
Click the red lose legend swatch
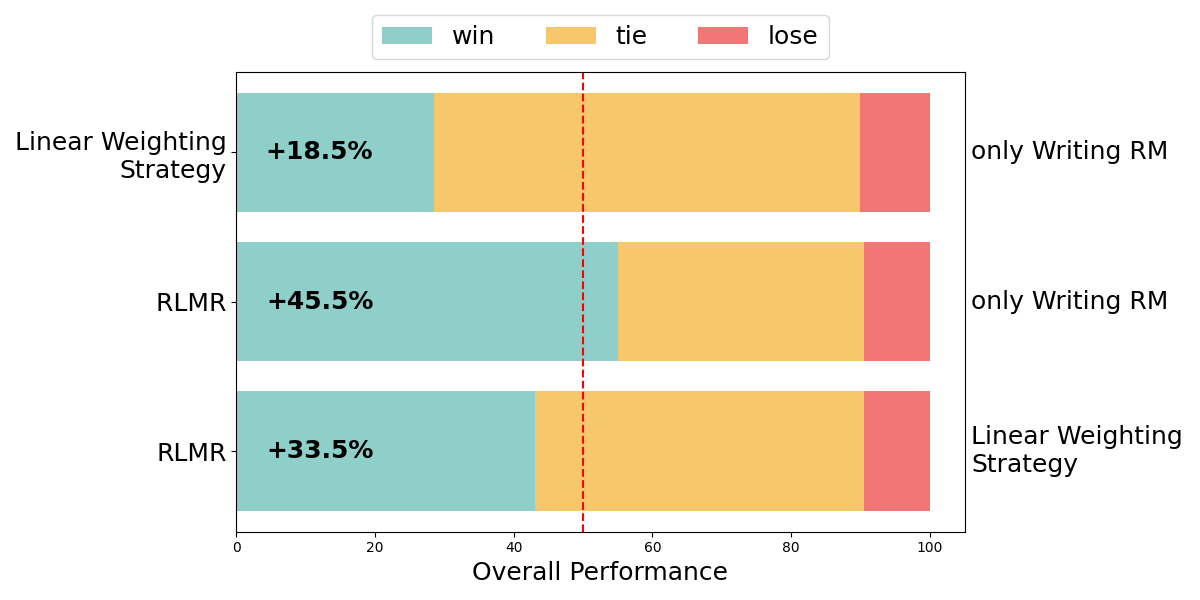tap(722, 36)
